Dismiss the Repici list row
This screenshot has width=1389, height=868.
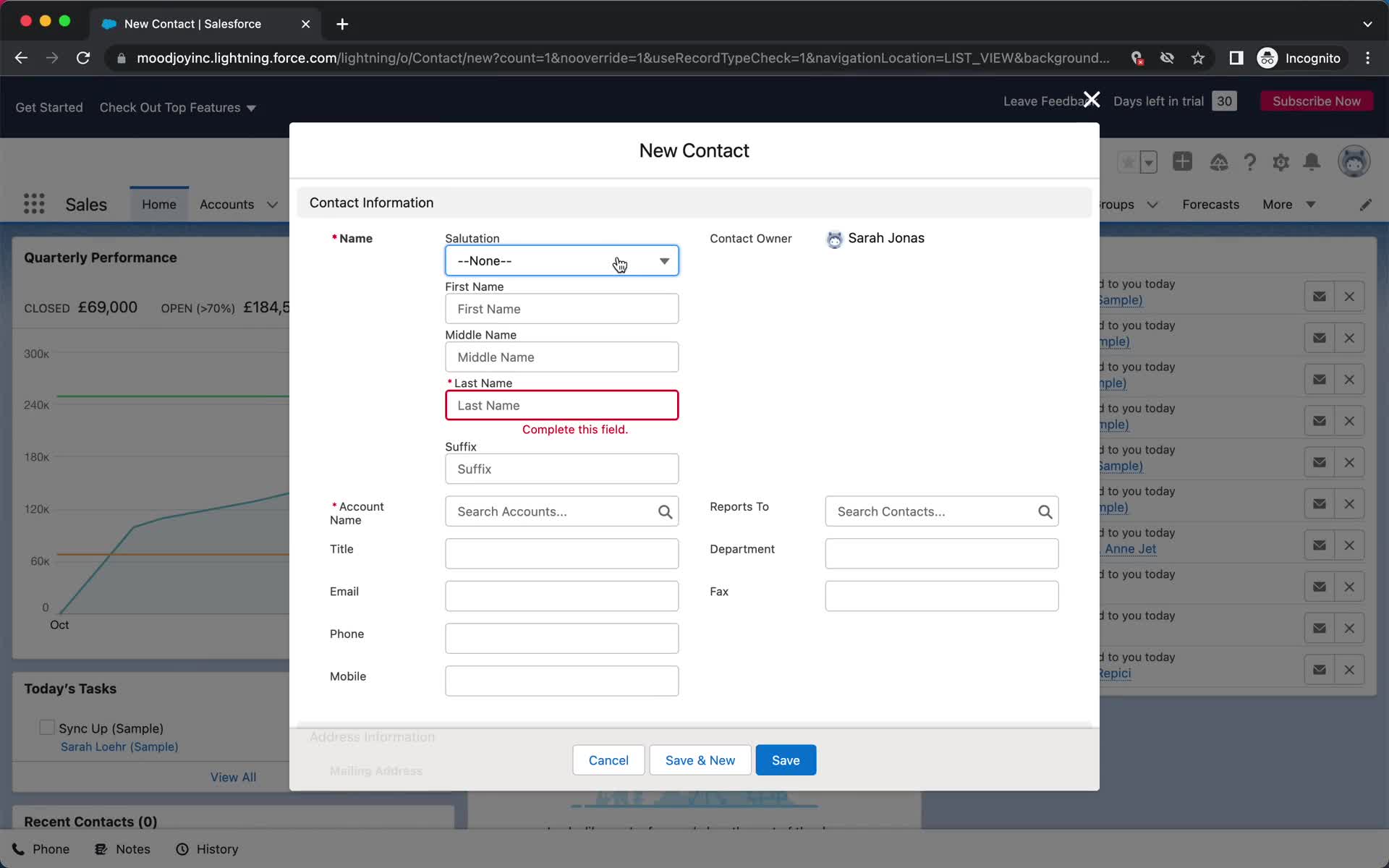(x=1349, y=670)
